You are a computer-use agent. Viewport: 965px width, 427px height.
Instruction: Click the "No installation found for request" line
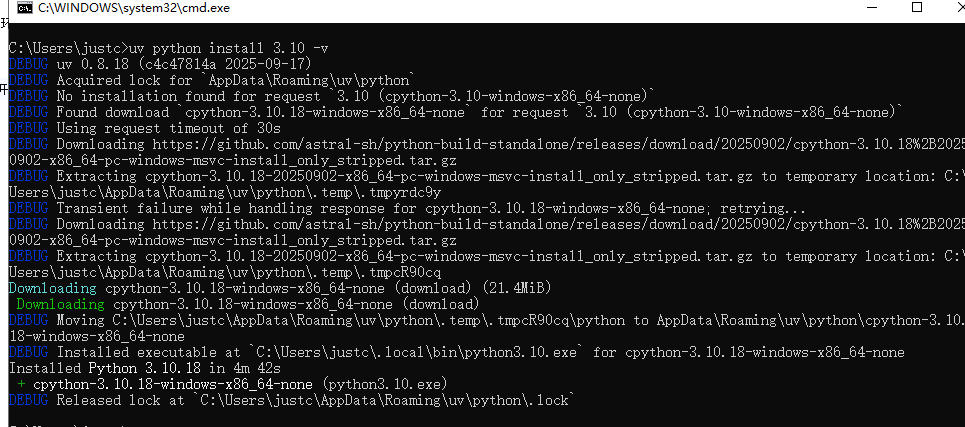[x=355, y=96]
